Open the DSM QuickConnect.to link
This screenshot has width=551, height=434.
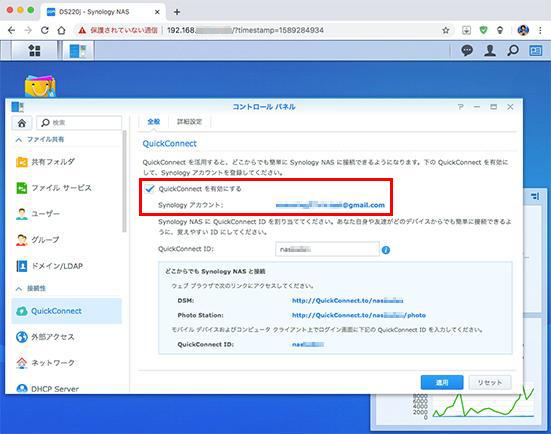347,301
